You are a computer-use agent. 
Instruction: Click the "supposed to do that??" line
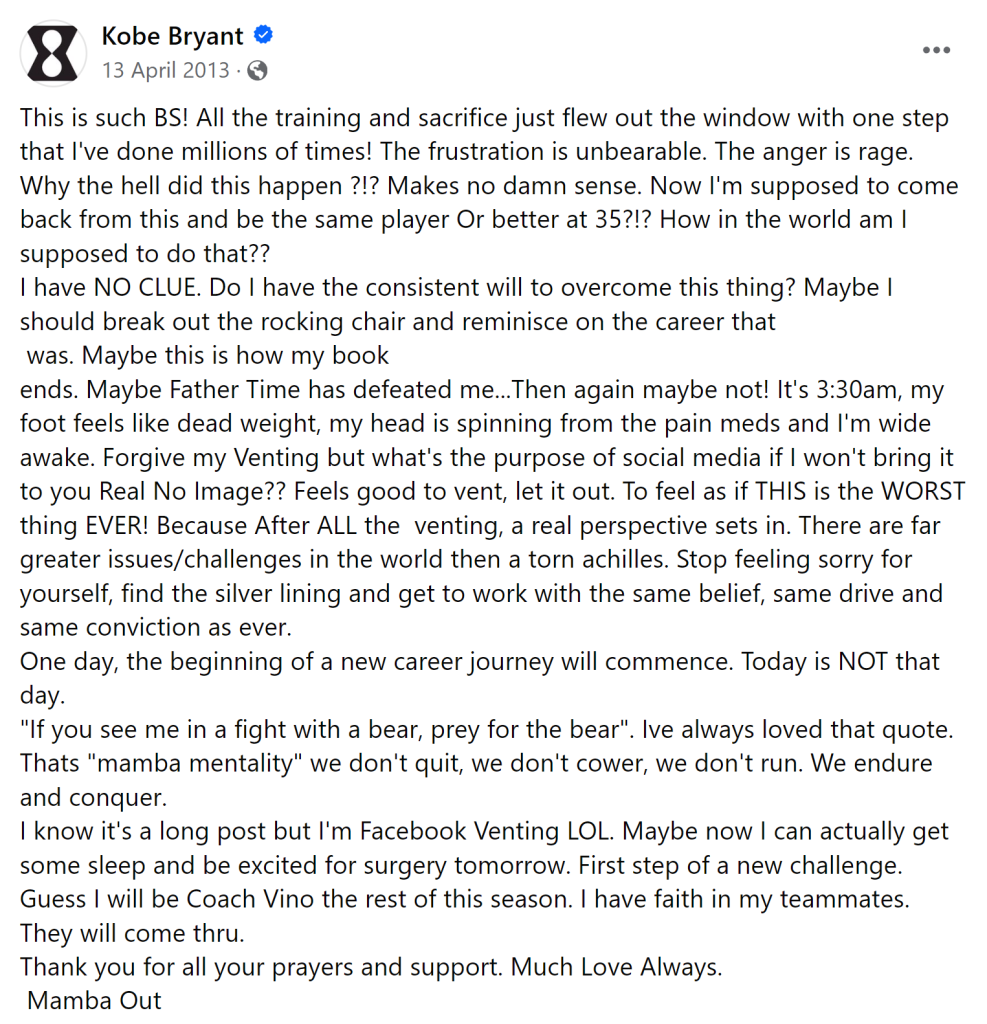(145, 254)
